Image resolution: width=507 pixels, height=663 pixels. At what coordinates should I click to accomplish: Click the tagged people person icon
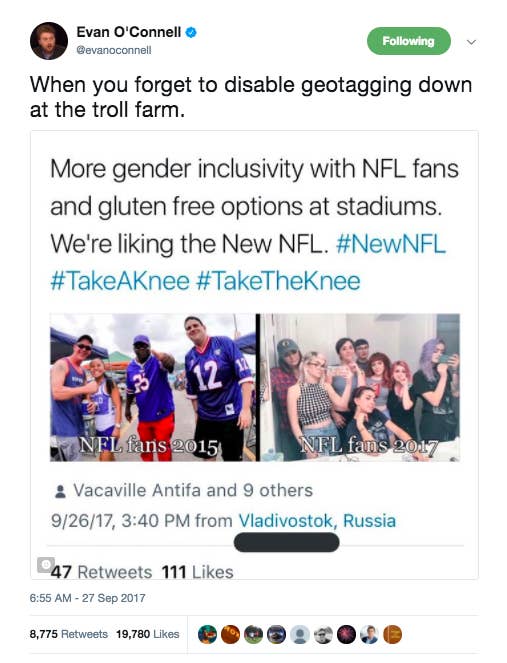[x=60, y=491]
